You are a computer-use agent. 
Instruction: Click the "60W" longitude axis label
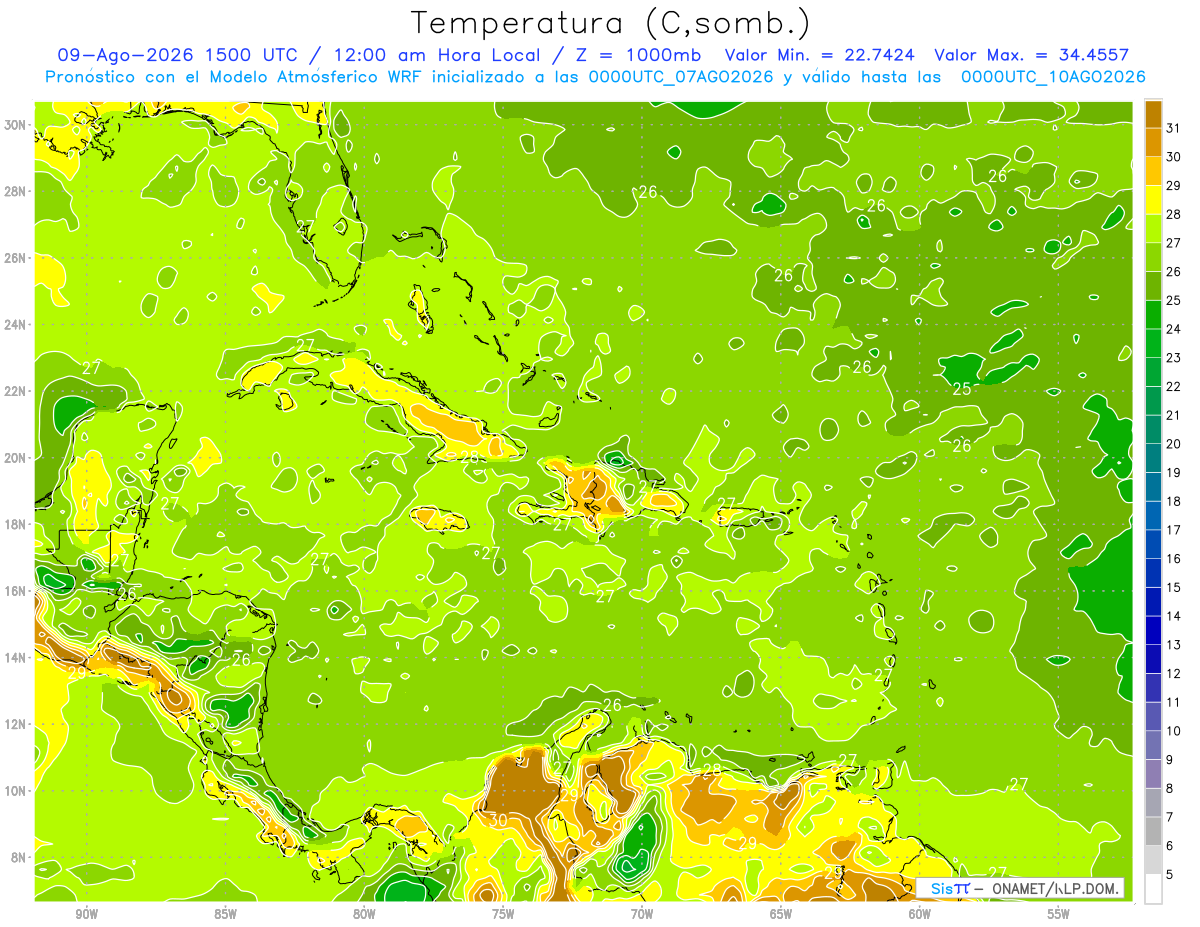[x=920, y=914]
